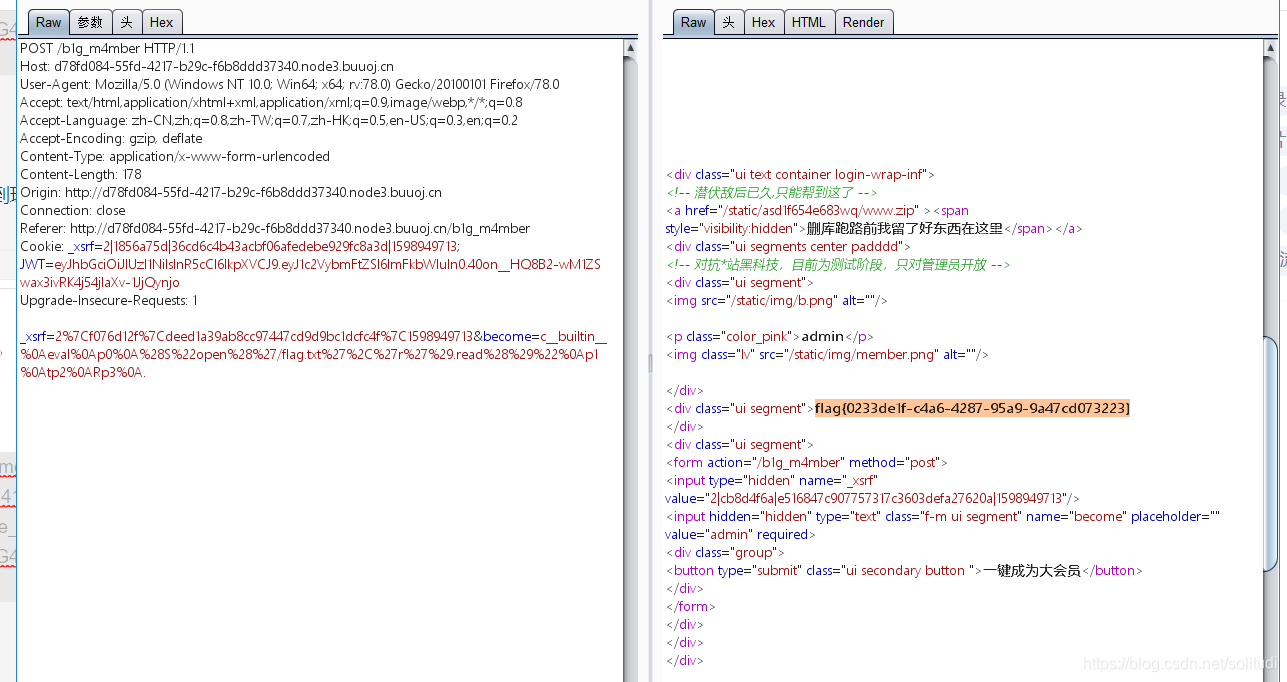Switch to the request Raw tab

[48, 22]
